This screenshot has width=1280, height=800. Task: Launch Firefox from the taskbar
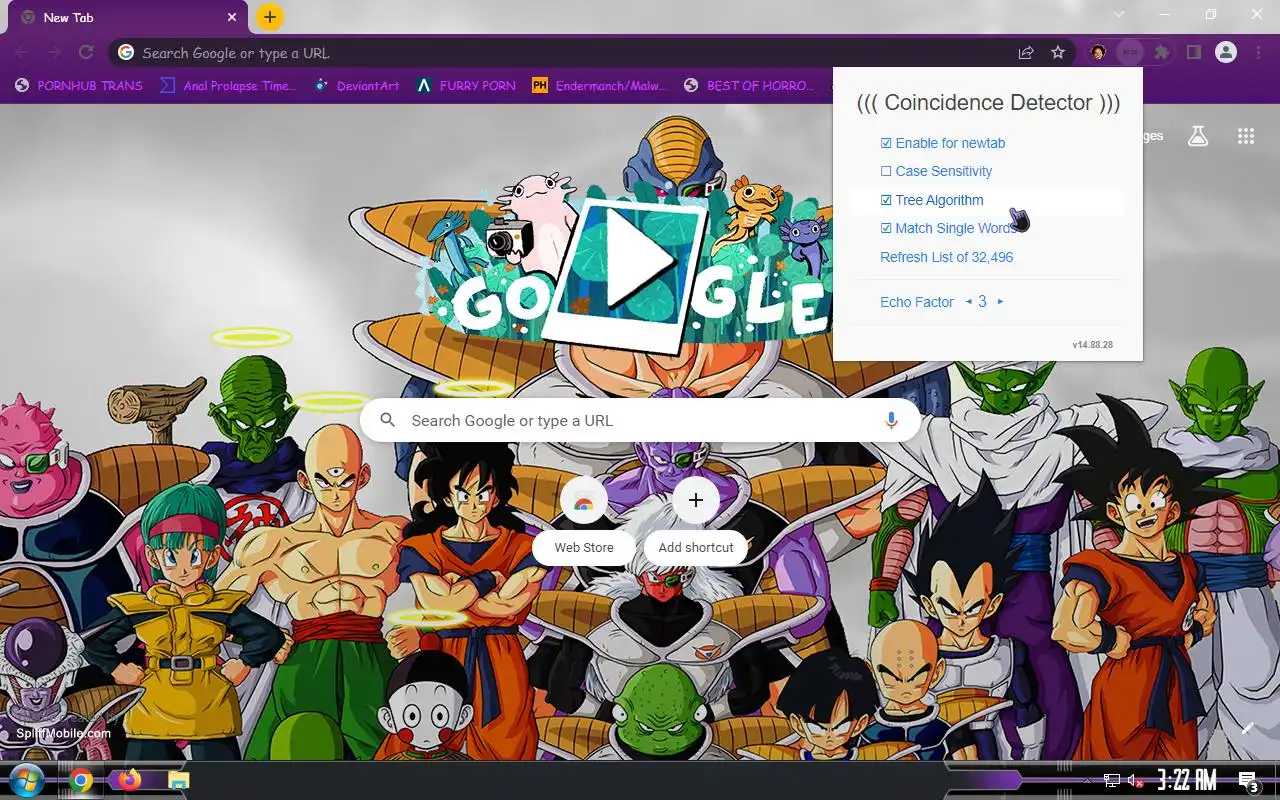(130, 779)
